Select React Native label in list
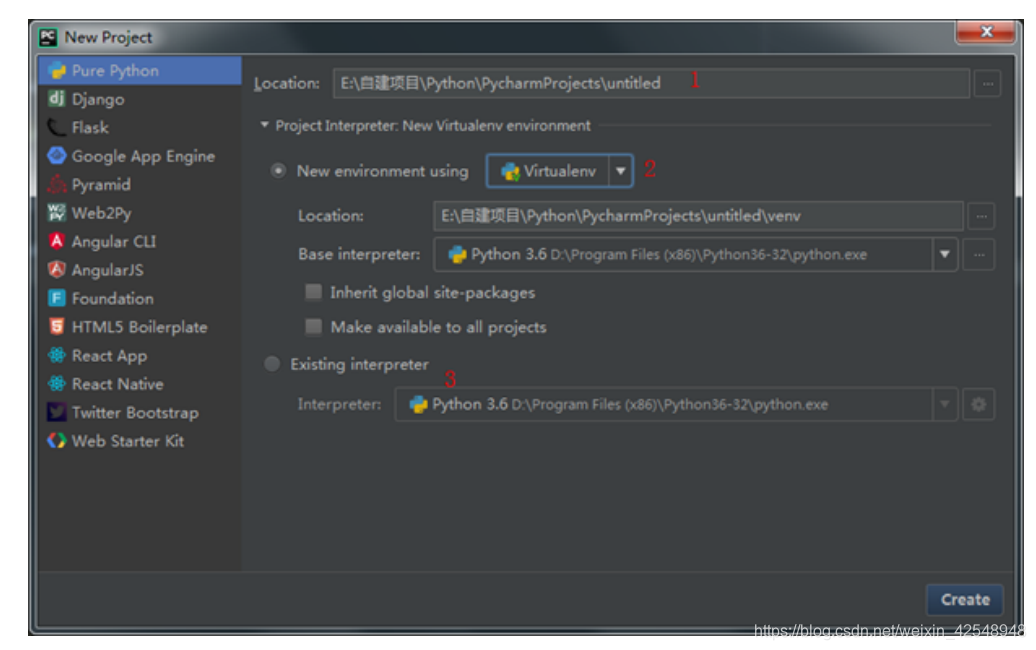This screenshot has height=650, width=1036. coord(118,384)
